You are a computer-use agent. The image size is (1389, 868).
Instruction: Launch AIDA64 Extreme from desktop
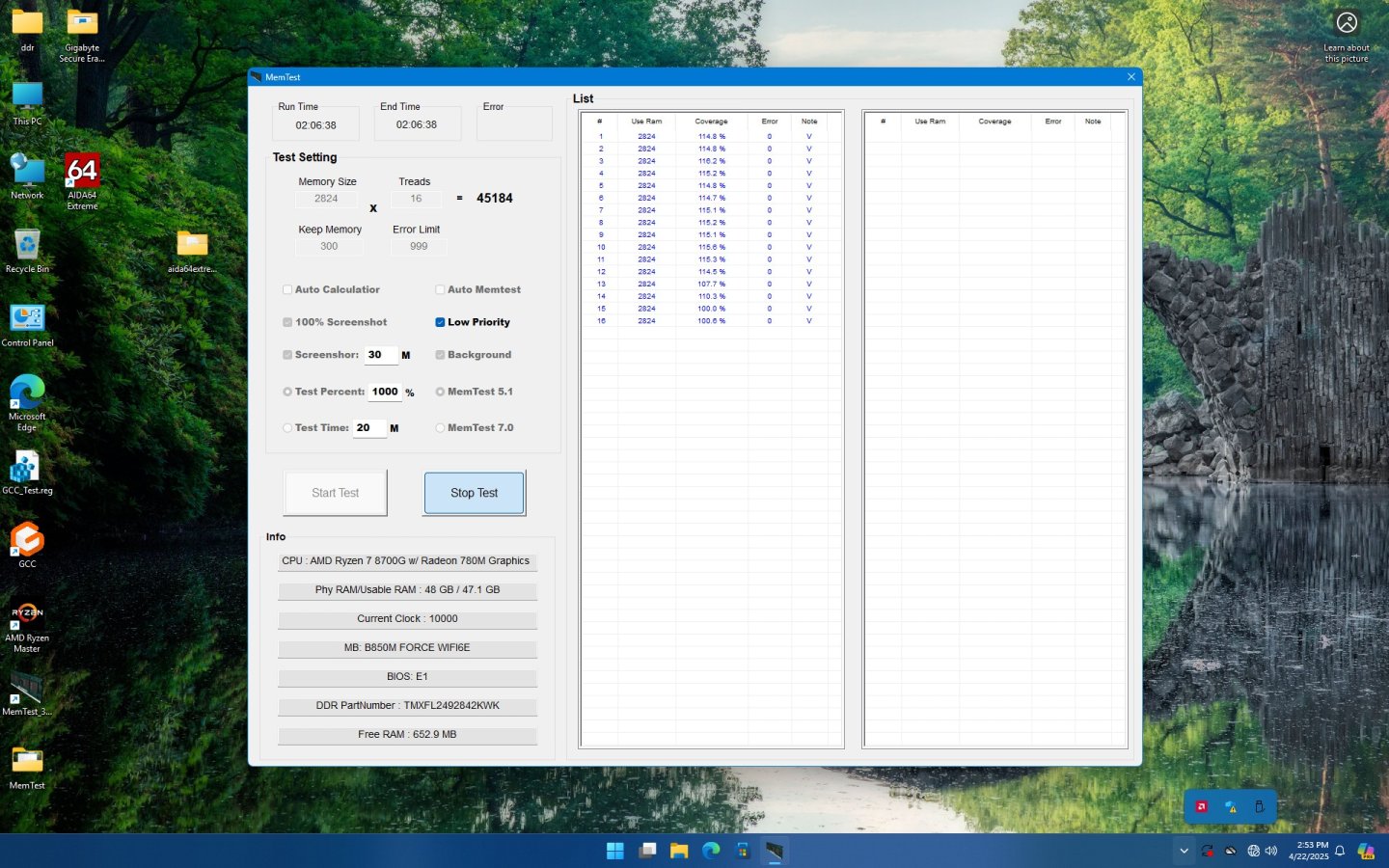82,182
